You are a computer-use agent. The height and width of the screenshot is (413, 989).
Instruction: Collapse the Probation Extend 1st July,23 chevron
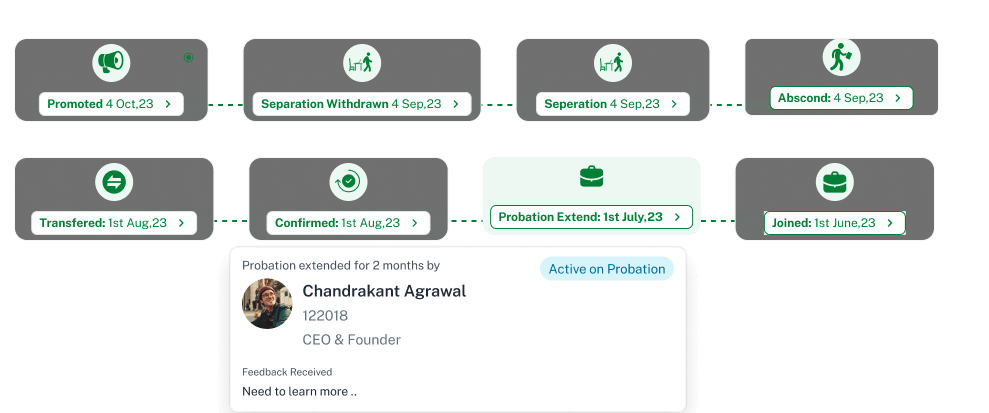678,217
